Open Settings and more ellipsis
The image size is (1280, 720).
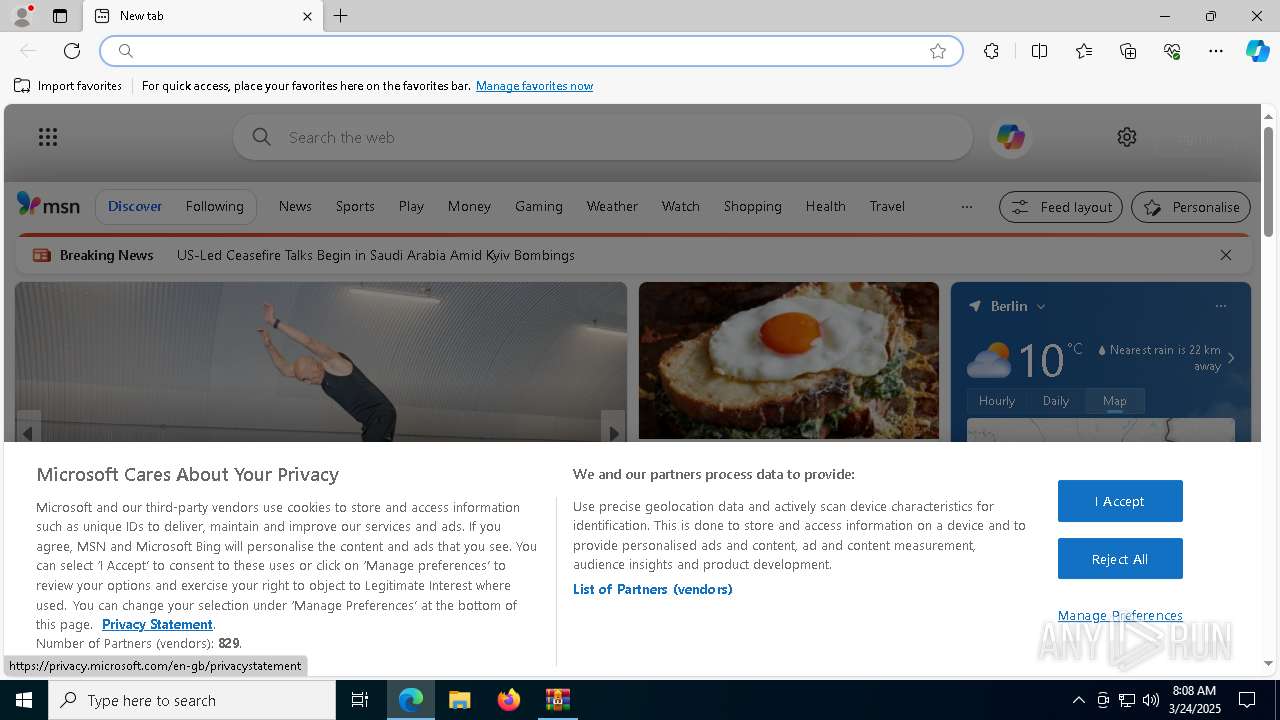click(x=1216, y=51)
